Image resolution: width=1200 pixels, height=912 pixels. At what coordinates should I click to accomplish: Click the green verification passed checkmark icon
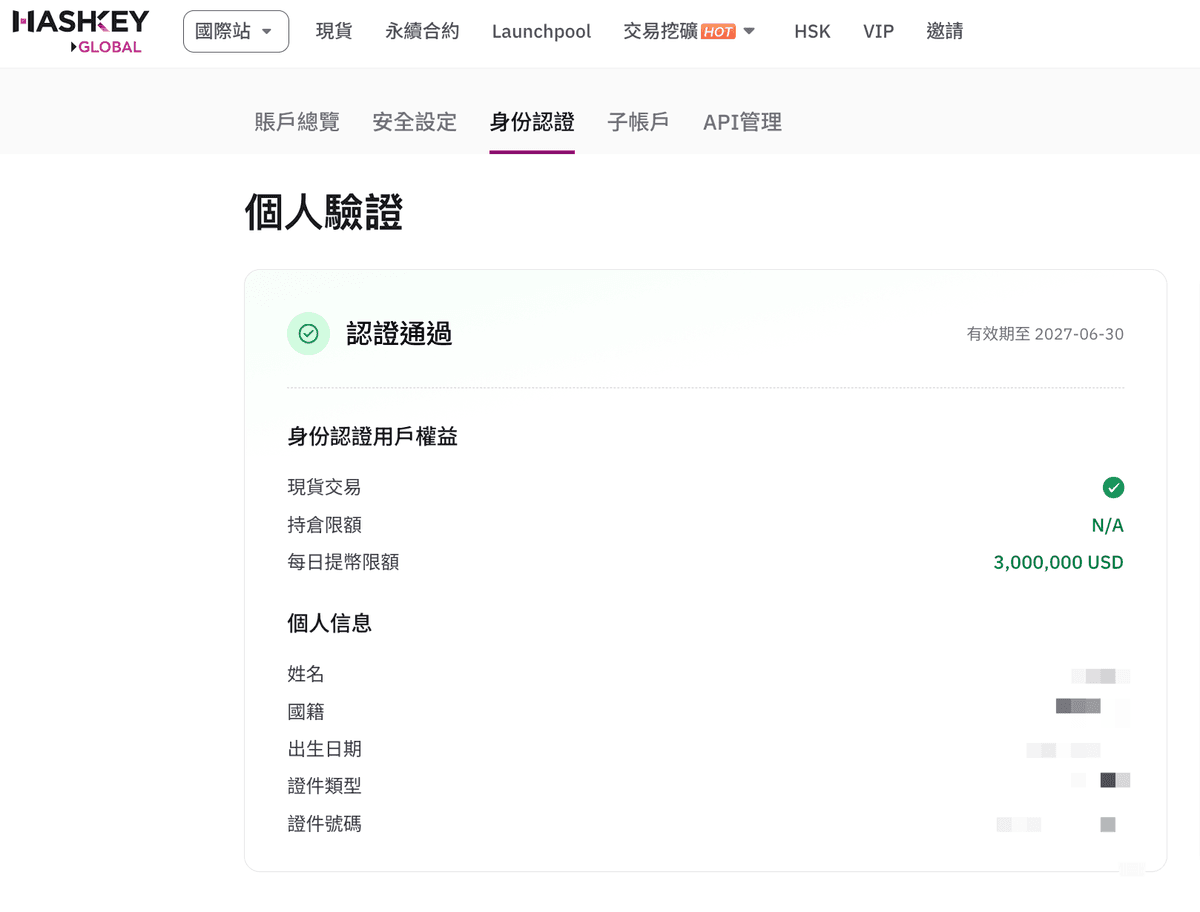coord(308,333)
